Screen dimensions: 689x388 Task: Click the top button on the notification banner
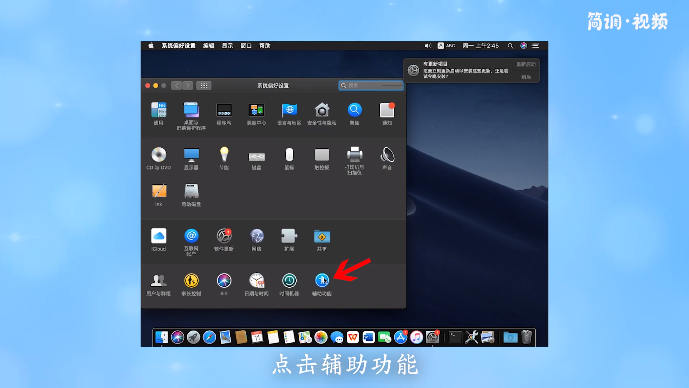(526, 64)
